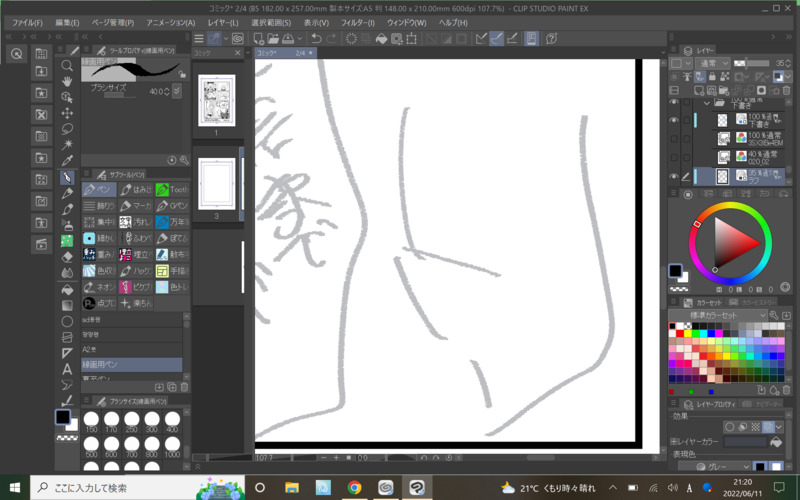
Task: Hide the 100% 下書き raster layer eye
Action: pyautogui.click(x=674, y=120)
